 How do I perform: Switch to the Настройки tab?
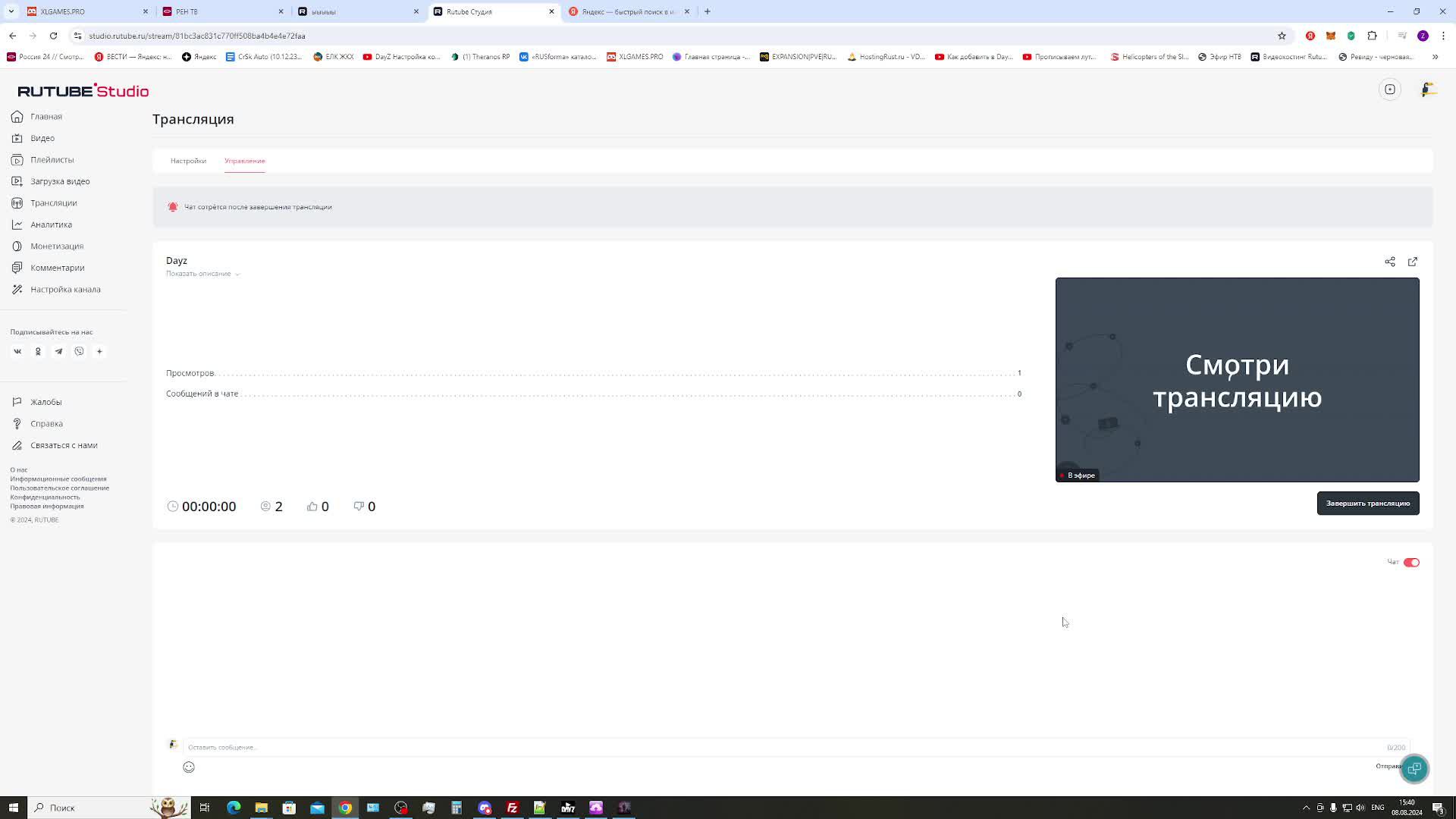pos(188,161)
